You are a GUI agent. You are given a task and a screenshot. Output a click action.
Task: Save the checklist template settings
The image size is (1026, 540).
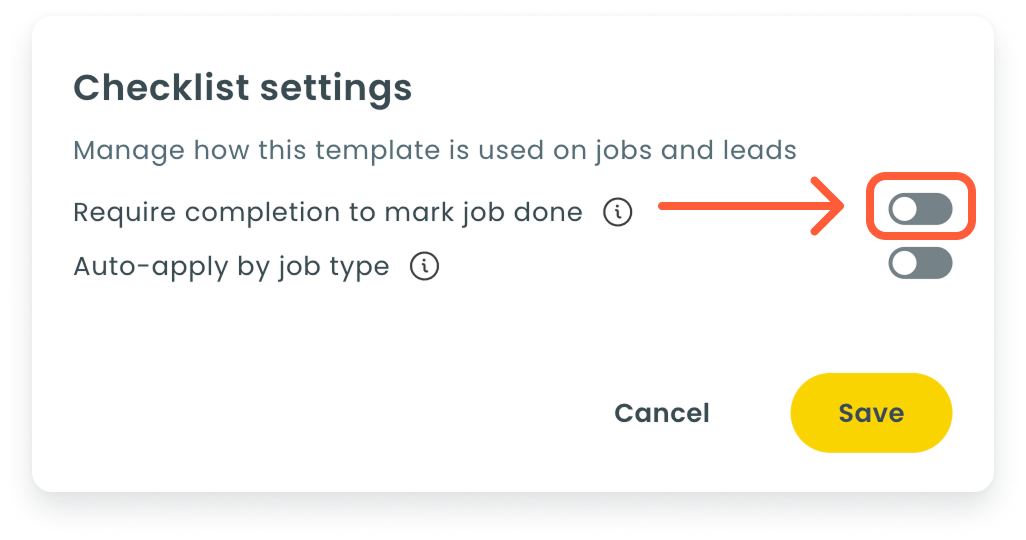pos(870,413)
